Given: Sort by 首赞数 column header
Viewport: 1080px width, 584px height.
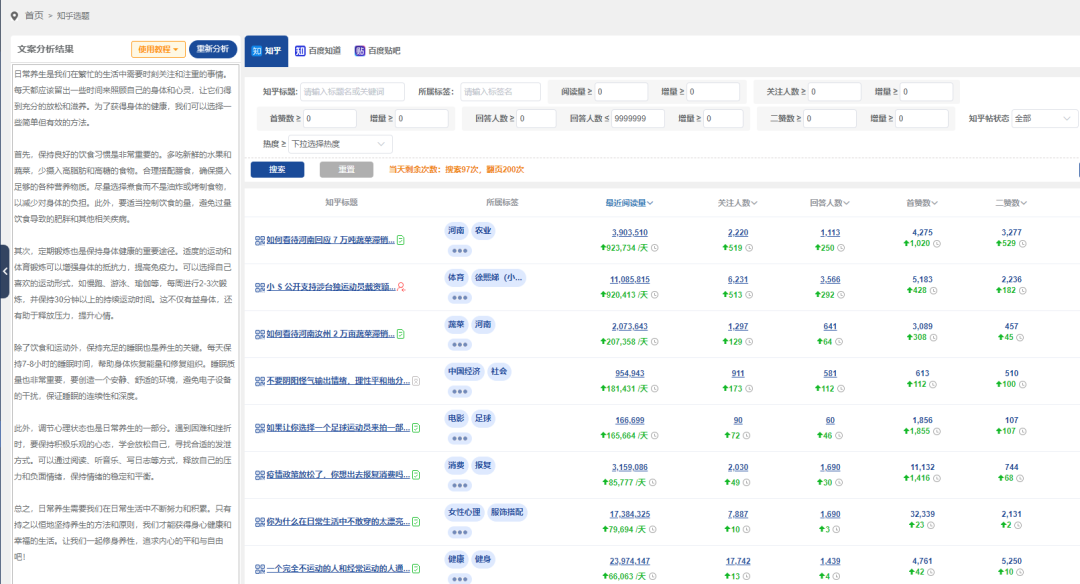Looking at the screenshot, I should (x=922, y=202).
